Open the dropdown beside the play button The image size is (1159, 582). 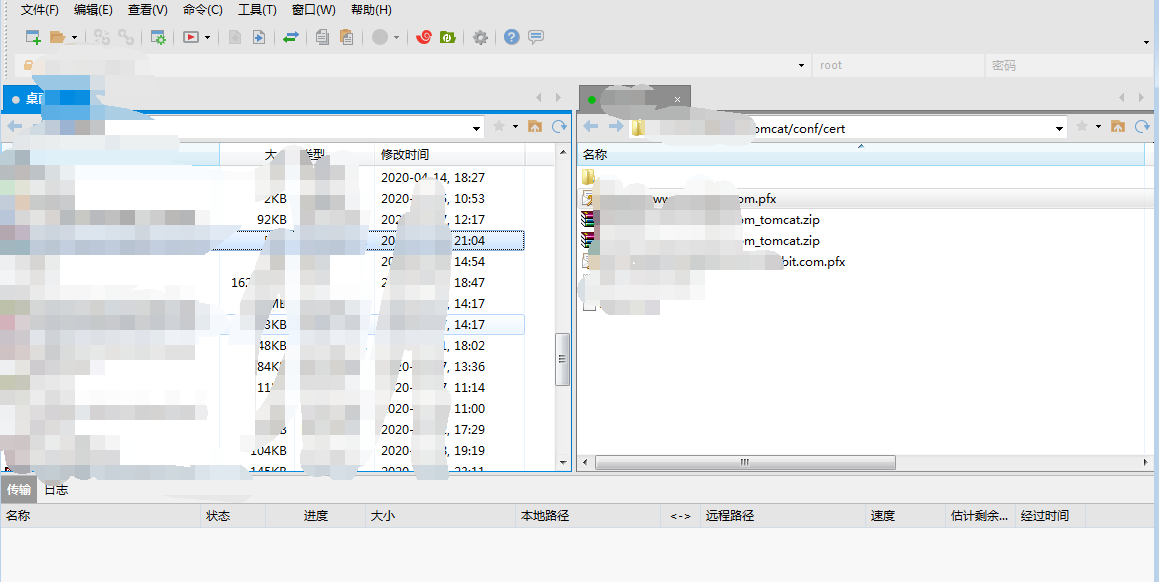(206, 37)
